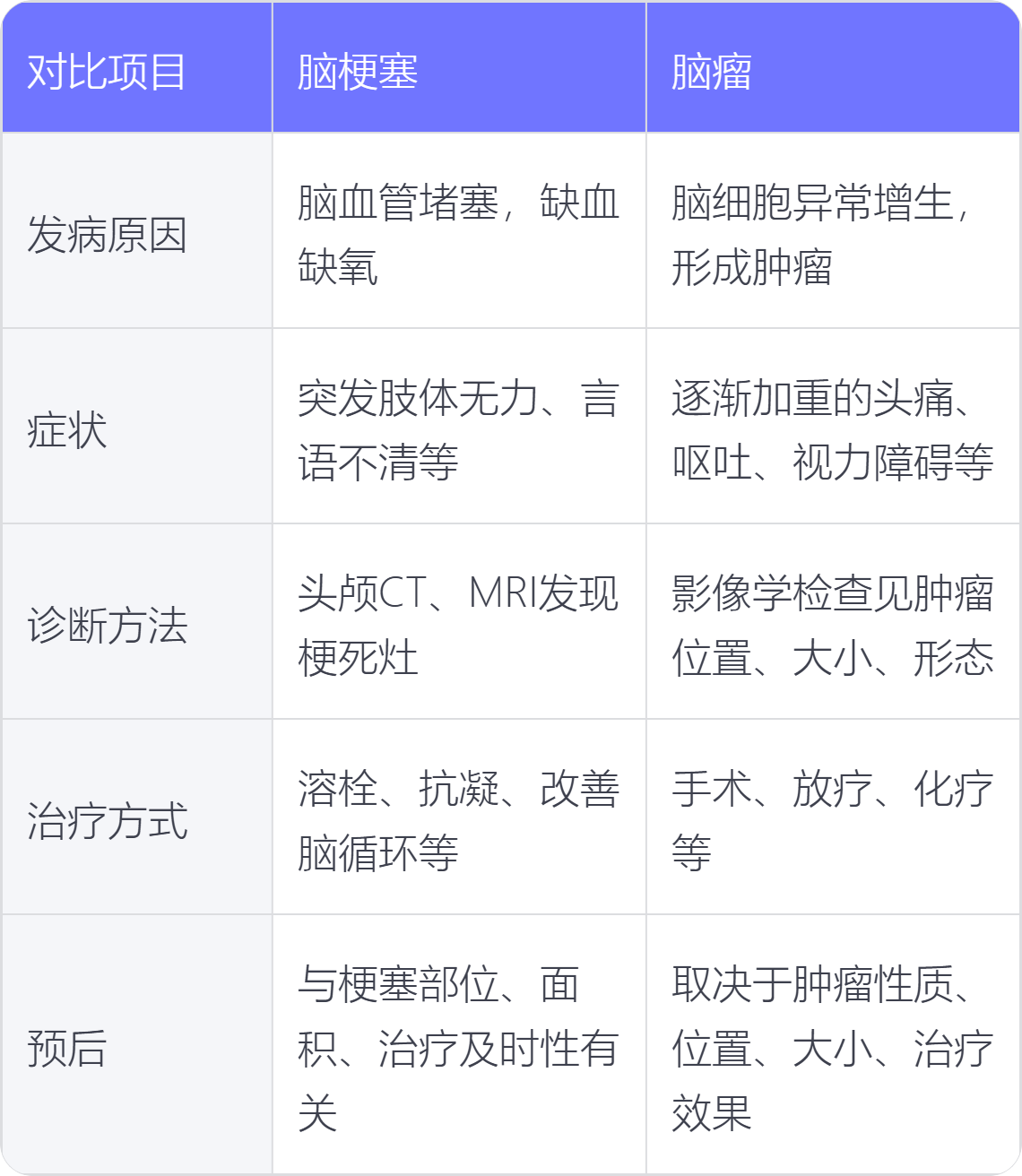The width and height of the screenshot is (1022, 1176).
Task: Select the 脑血管堵塞，缺血缺氧 cell
Action: [458, 235]
